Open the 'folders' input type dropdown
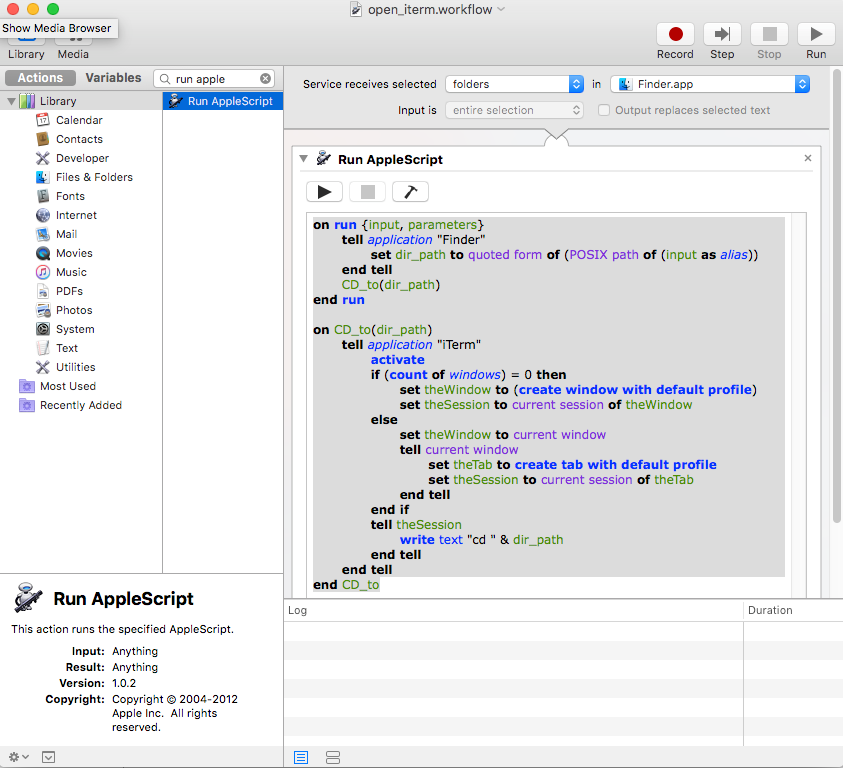The image size is (843, 768). pyautogui.click(x=515, y=84)
